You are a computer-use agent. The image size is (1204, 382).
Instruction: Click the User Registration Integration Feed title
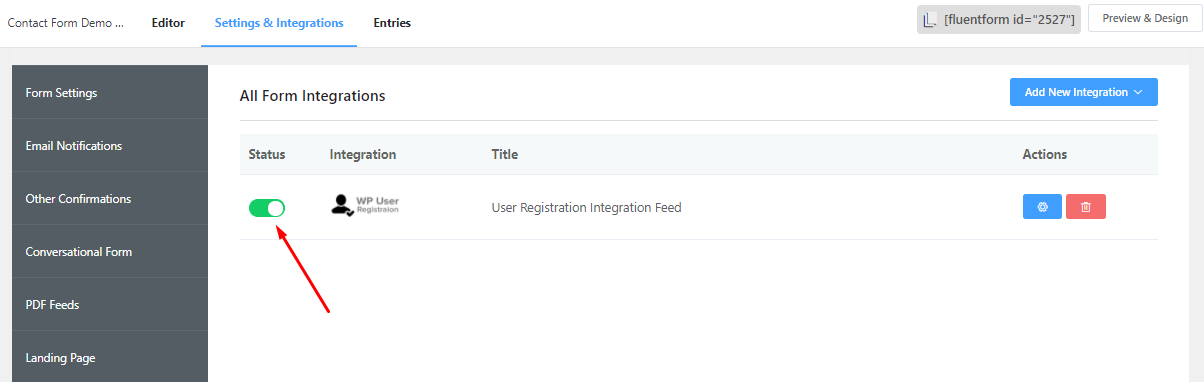click(586, 208)
